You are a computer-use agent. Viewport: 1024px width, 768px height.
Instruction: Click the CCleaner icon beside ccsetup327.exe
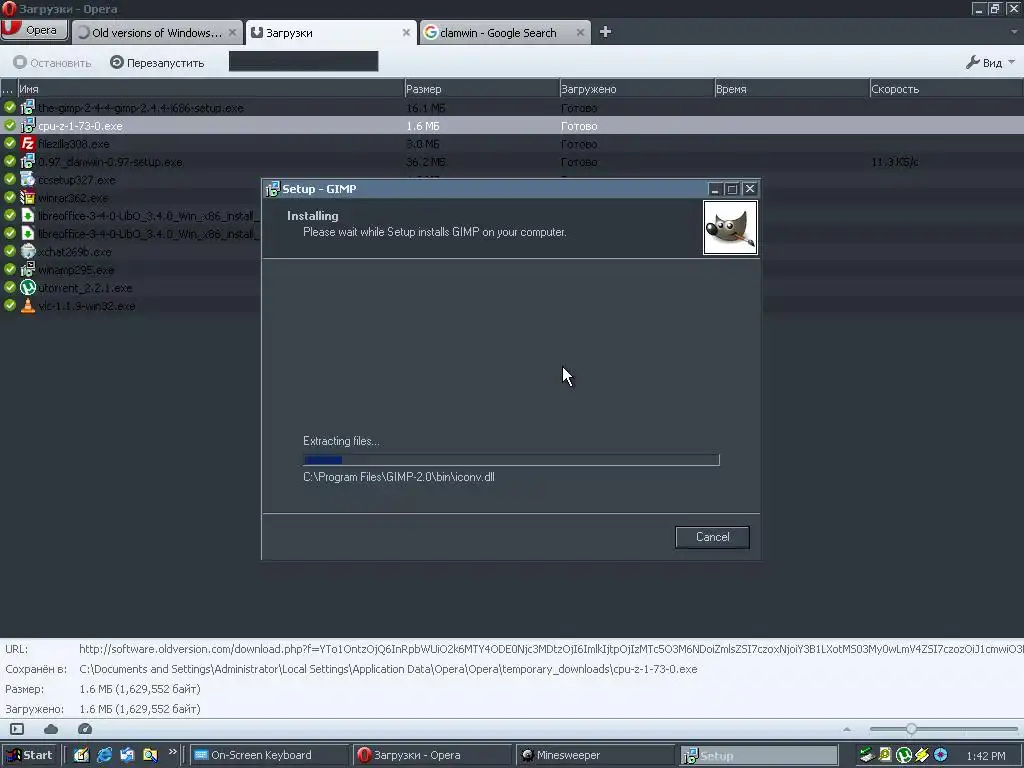click(x=27, y=180)
